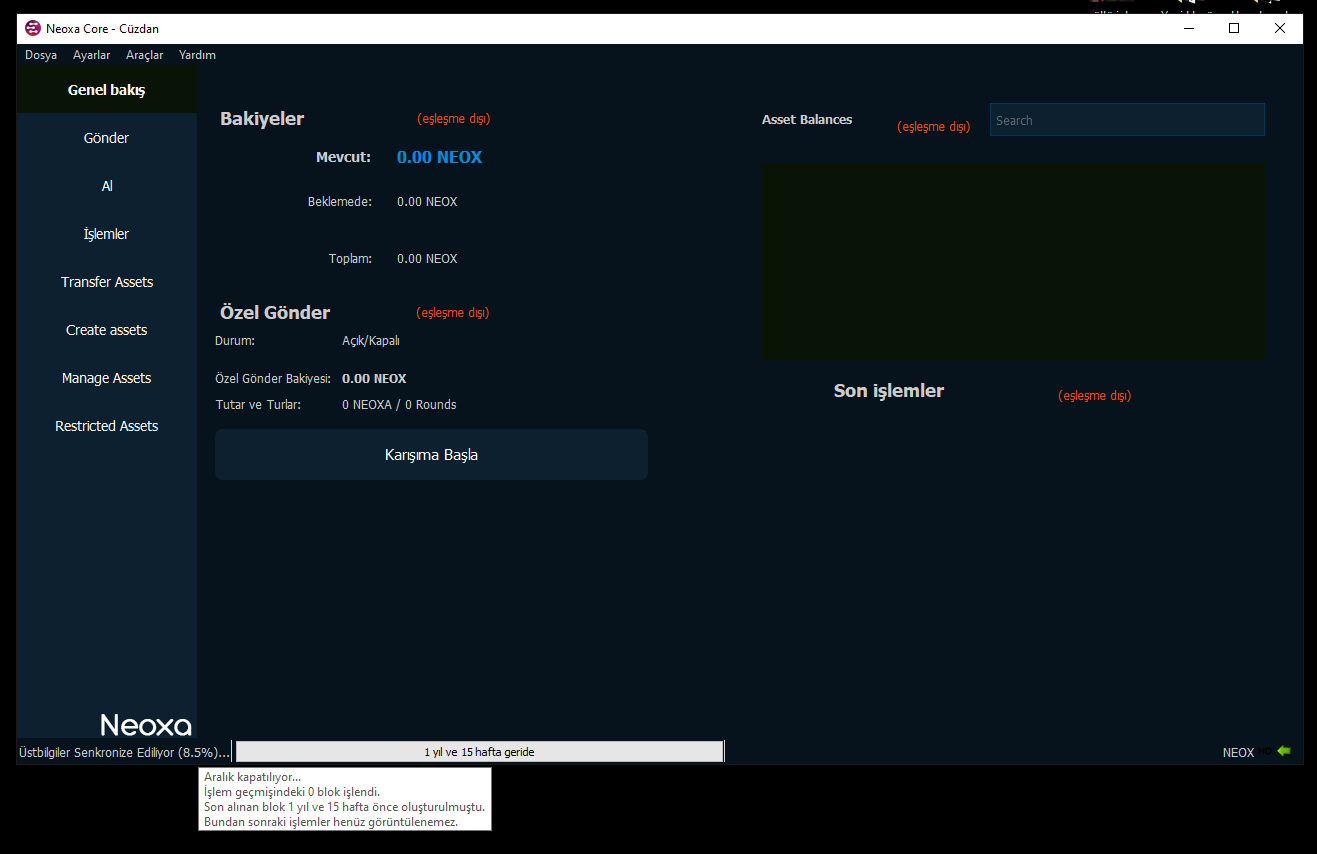Select Restricted Assets in sidebar

pos(107,426)
